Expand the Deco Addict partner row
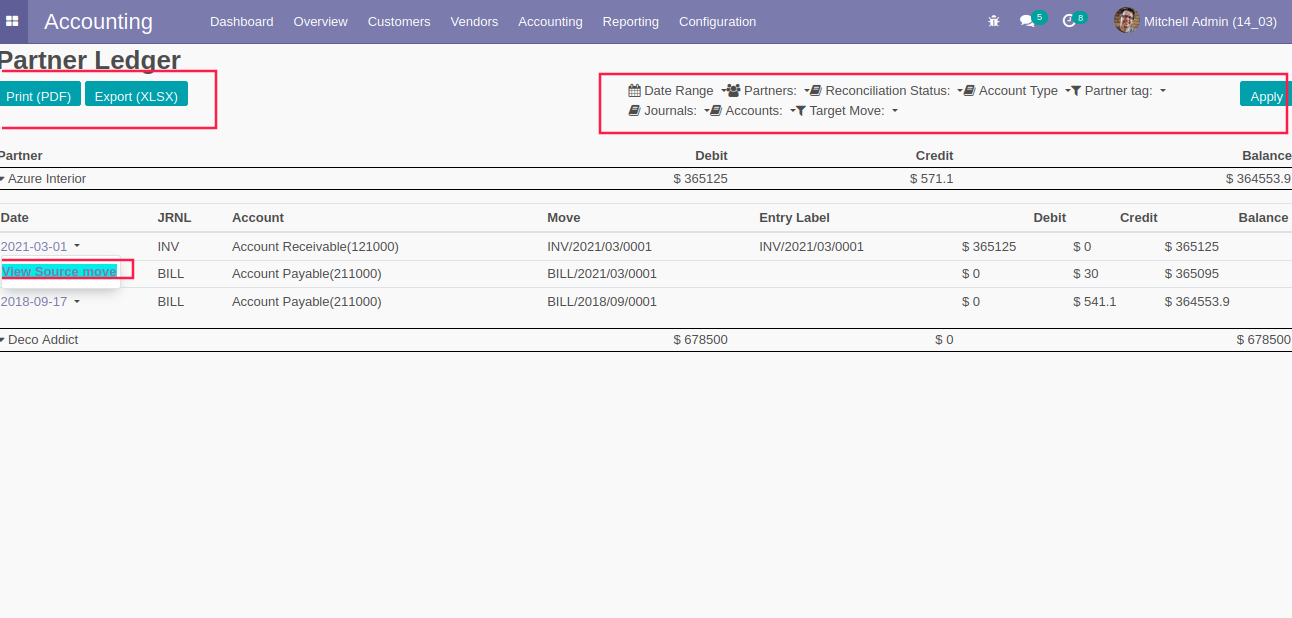Image resolution: width=1292 pixels, height=618 pixels. pos(3,340)
